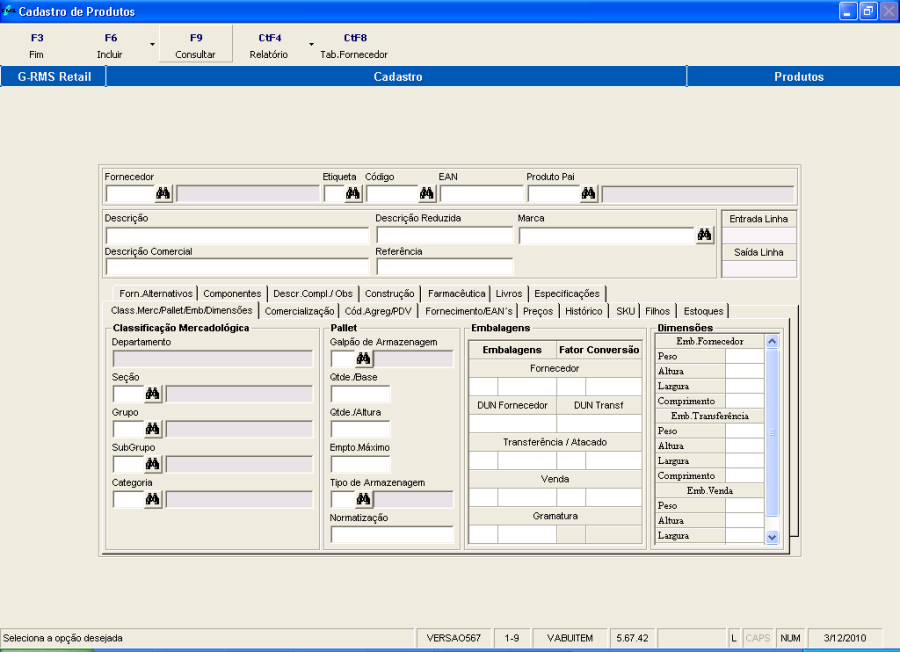
Task: Switch to Fornecimento/EAN's tab
Action: click(x=468, y=311)
